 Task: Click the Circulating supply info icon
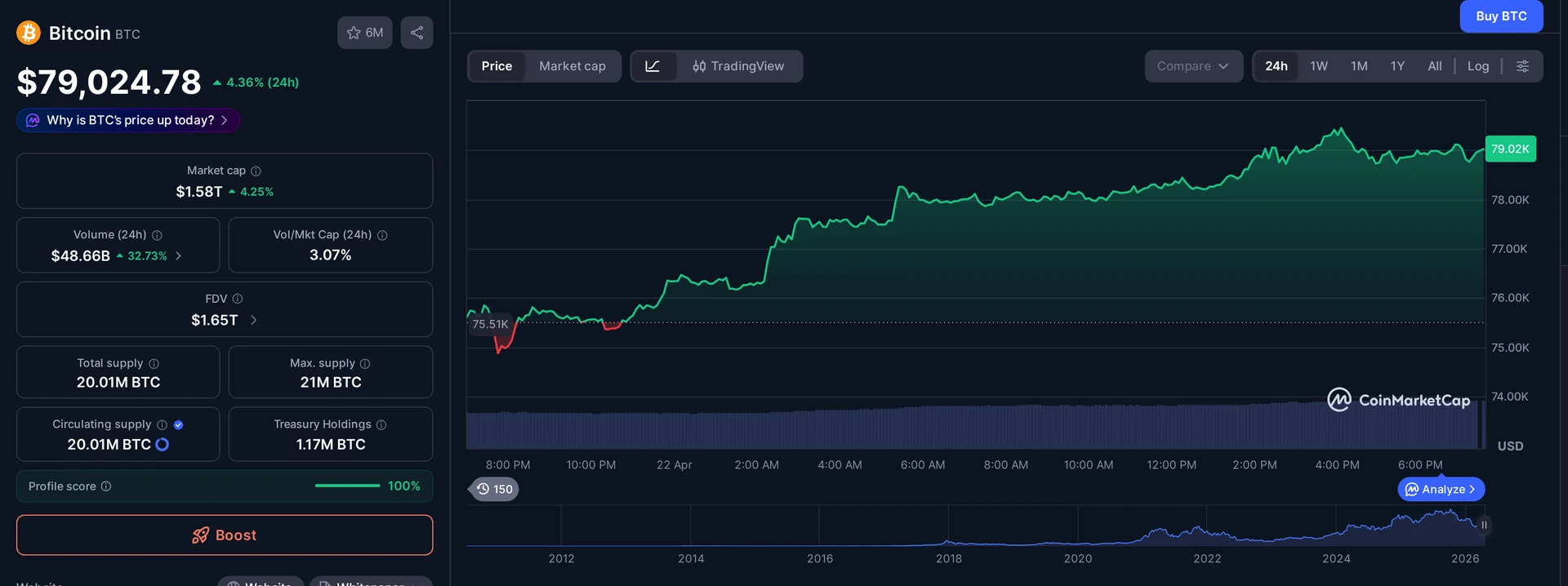pos(162,424)
